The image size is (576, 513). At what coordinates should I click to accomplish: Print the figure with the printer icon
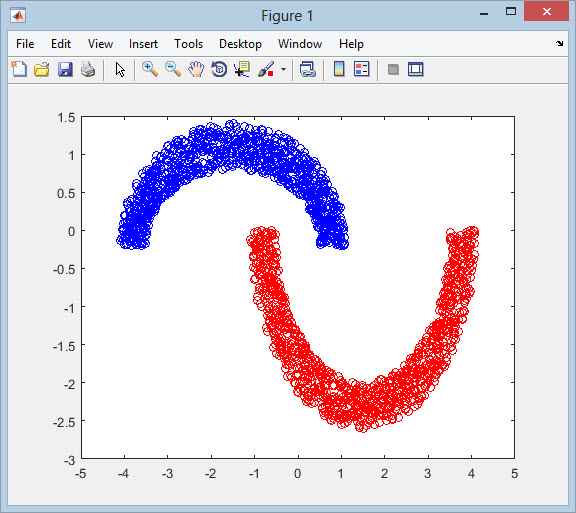coord(88,69)
